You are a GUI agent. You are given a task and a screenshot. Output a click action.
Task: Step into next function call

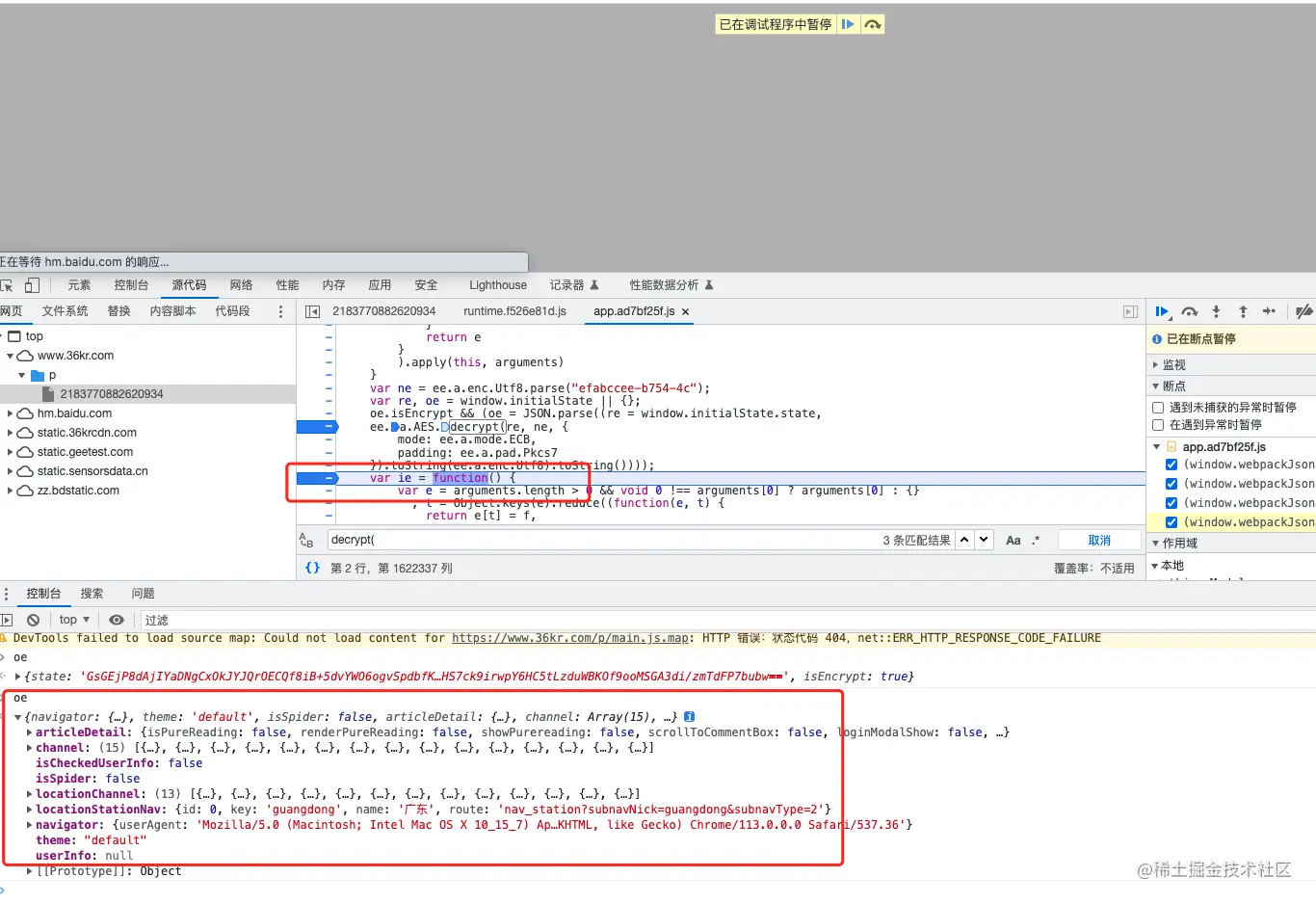point(1216,311)
